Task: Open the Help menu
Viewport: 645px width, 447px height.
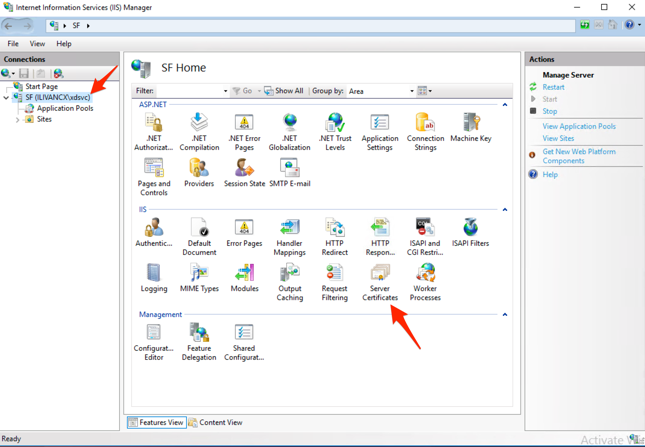Action: coord(64,44)
